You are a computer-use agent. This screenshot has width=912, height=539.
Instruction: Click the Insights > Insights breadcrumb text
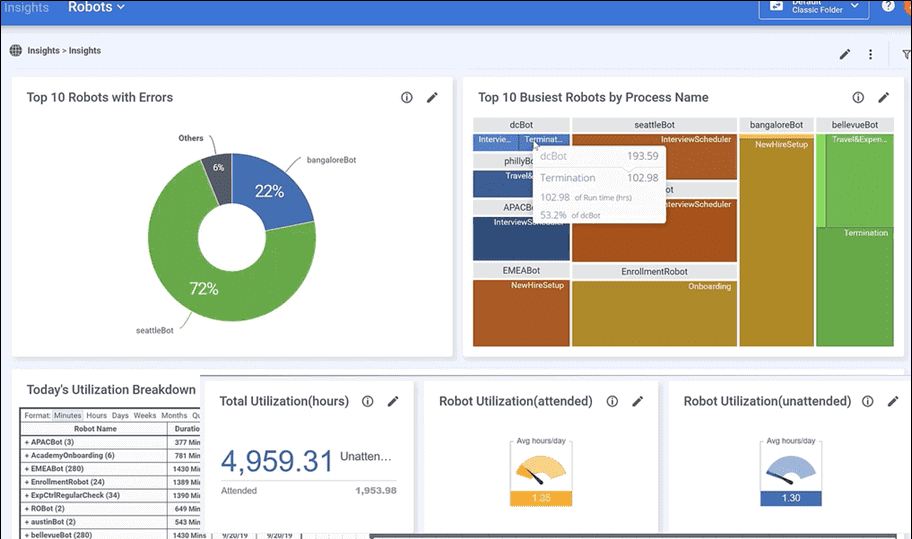click(64, 51)
